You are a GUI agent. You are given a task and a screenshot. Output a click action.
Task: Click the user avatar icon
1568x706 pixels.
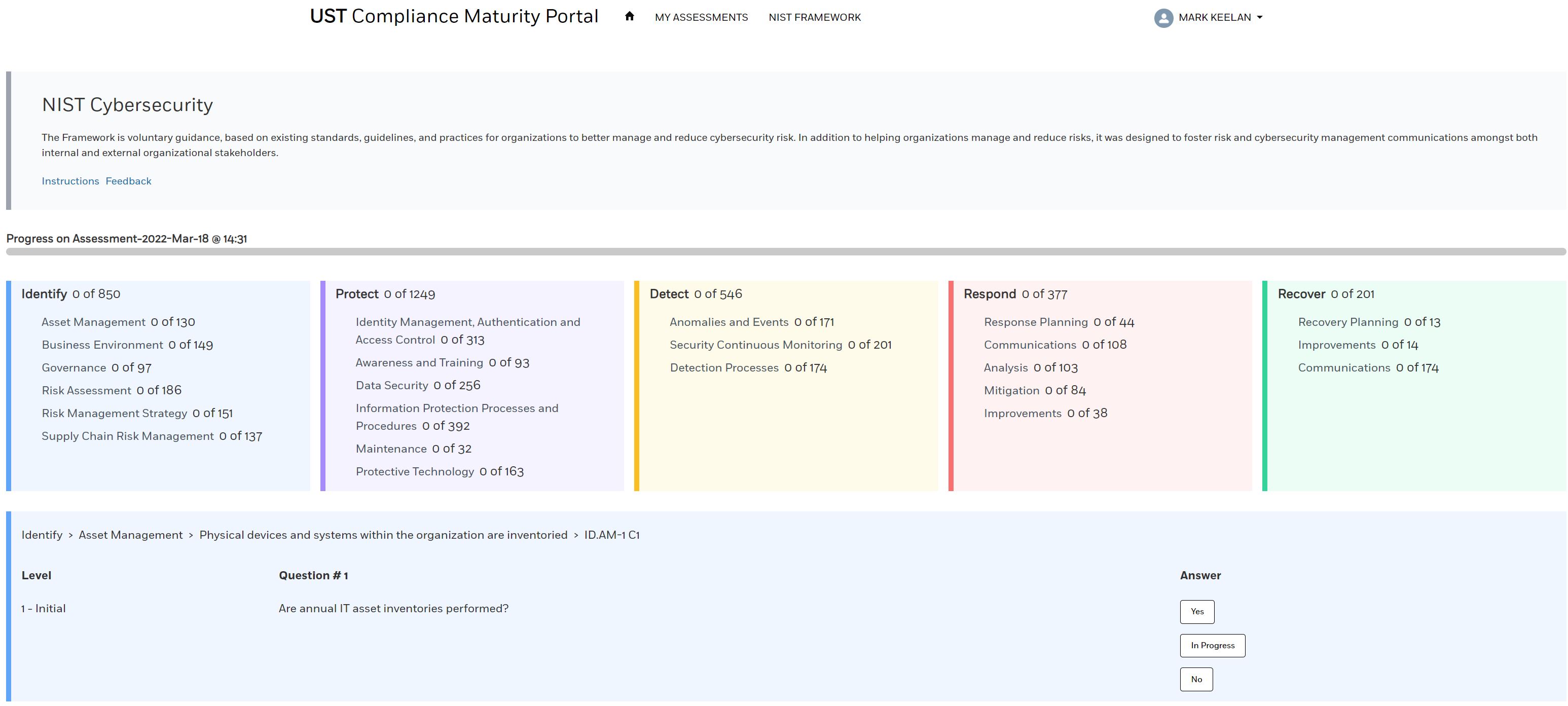[x=1163, y=18]
